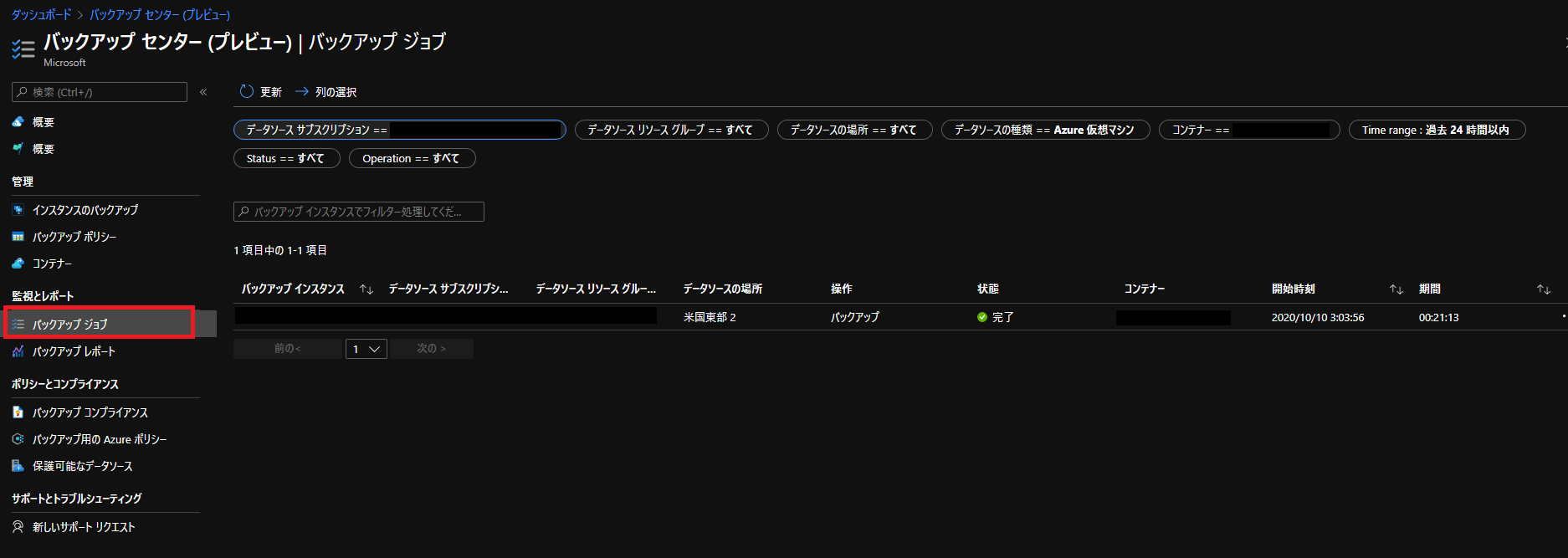Click the コンテナー column header in table
The image size is (1568, 558).
[1145, 289]
